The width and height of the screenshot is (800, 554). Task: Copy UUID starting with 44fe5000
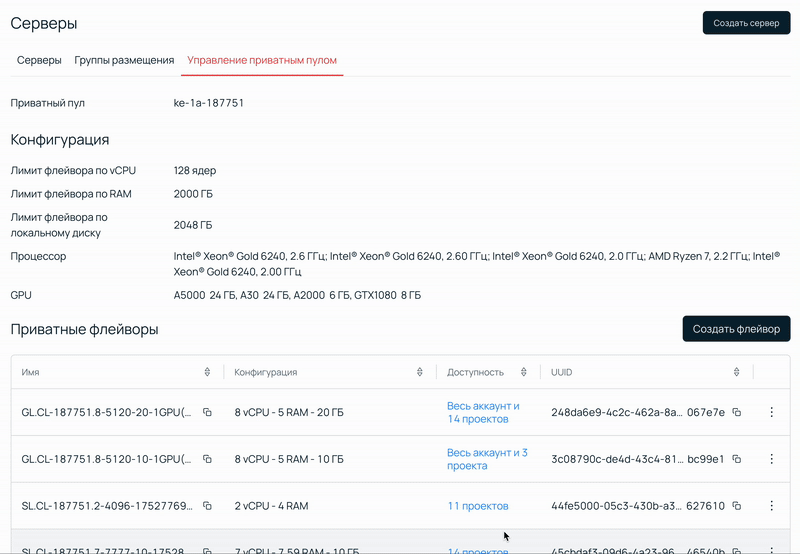tap(736, 506)
